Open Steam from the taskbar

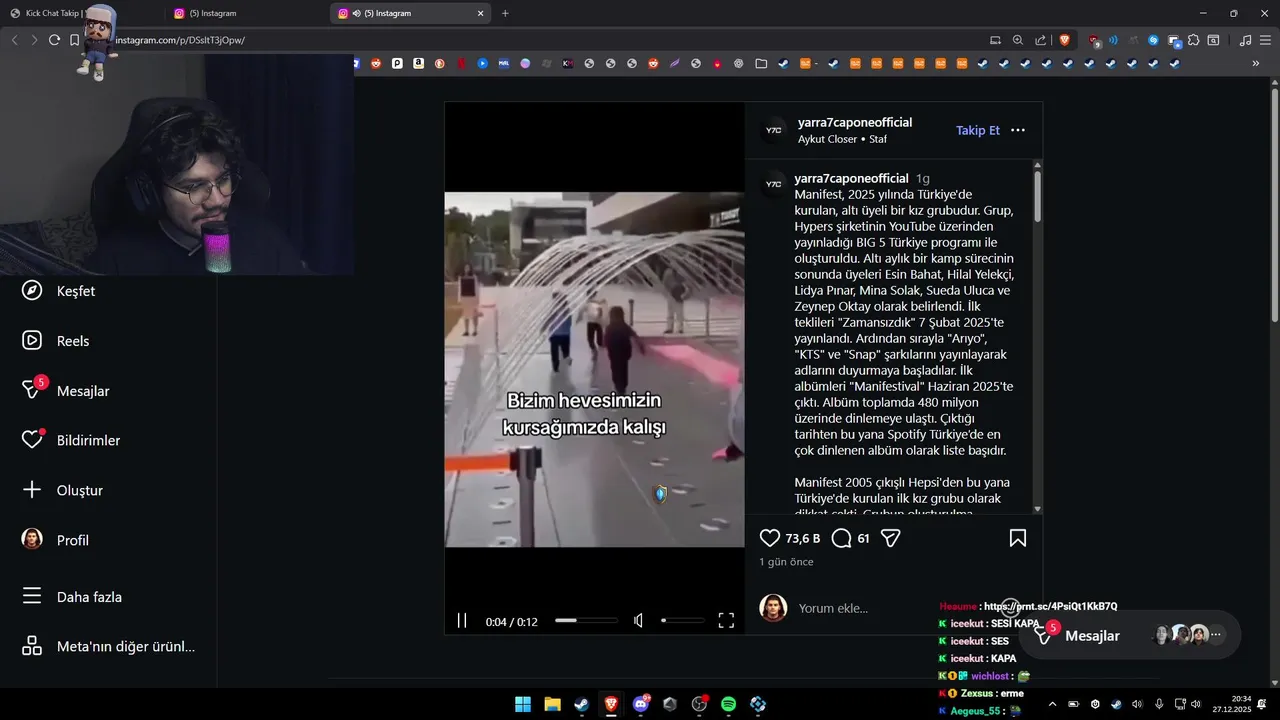point(581,704)
